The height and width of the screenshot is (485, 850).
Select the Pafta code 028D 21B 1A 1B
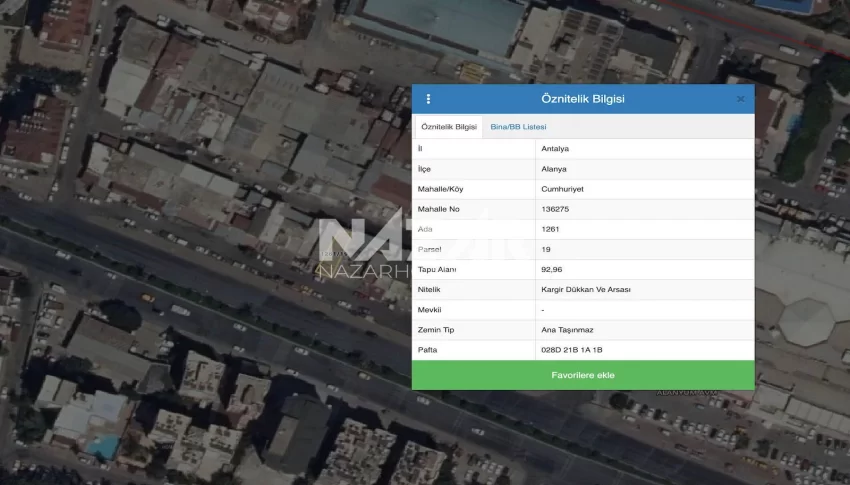tap(571, 350)
